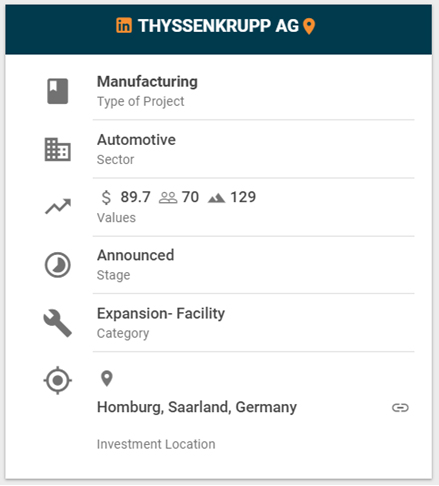The image size is (439, 486).
Task: Click the trending-up arrow icon by Values
Action: (58, 206)
